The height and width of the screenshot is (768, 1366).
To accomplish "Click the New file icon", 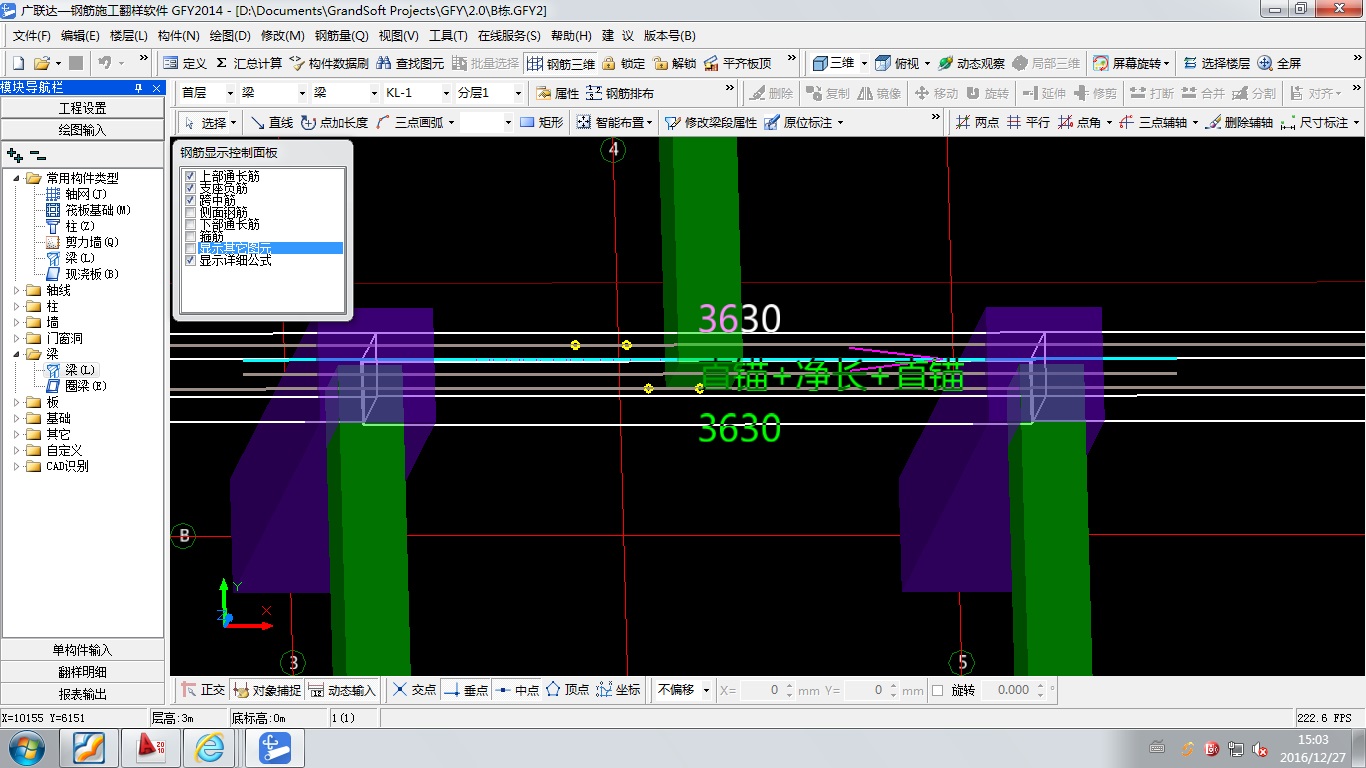I will [x=18, y=63].
